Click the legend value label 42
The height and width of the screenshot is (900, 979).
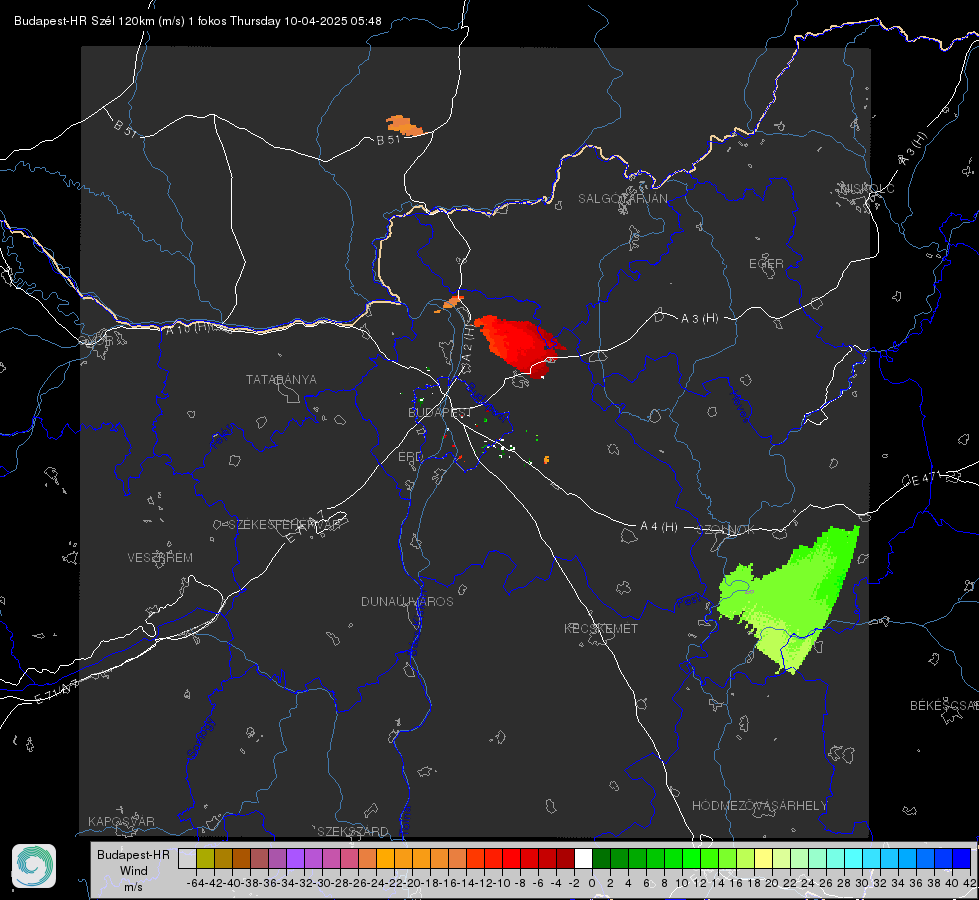tap(970, 883)
